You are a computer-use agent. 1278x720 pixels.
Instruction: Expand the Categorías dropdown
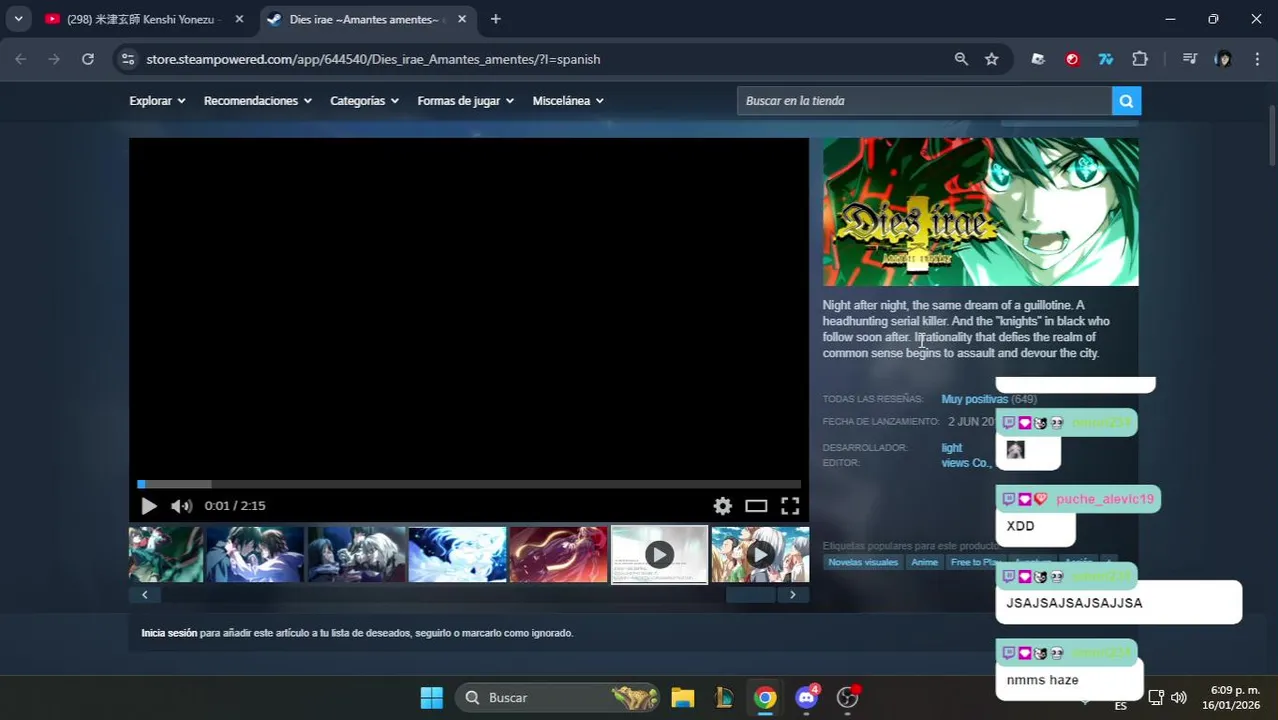tap(365, 101)
